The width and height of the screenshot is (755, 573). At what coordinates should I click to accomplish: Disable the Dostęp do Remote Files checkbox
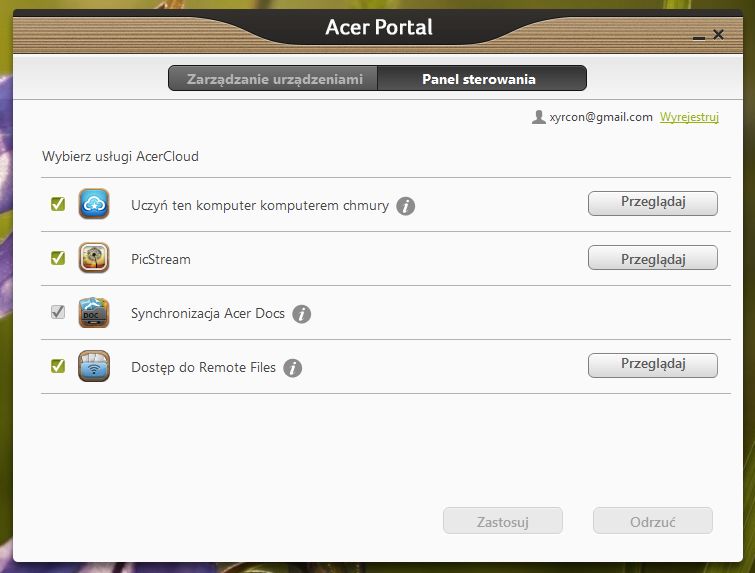coord(58,366)
